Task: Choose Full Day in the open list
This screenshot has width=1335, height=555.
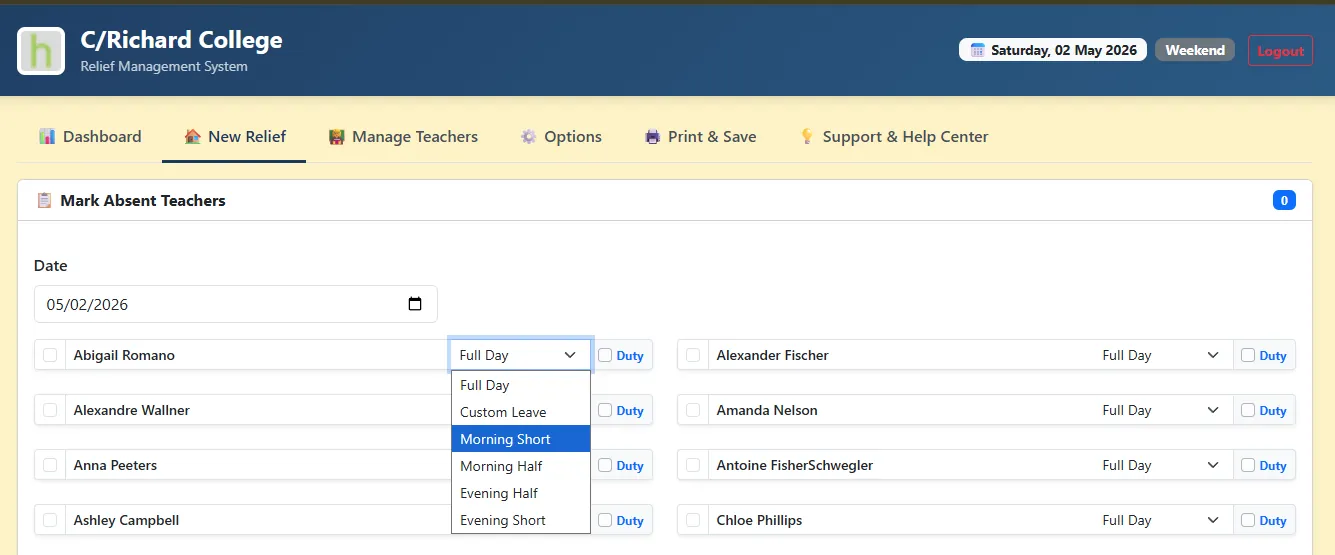Action: (x=521, y=385)
